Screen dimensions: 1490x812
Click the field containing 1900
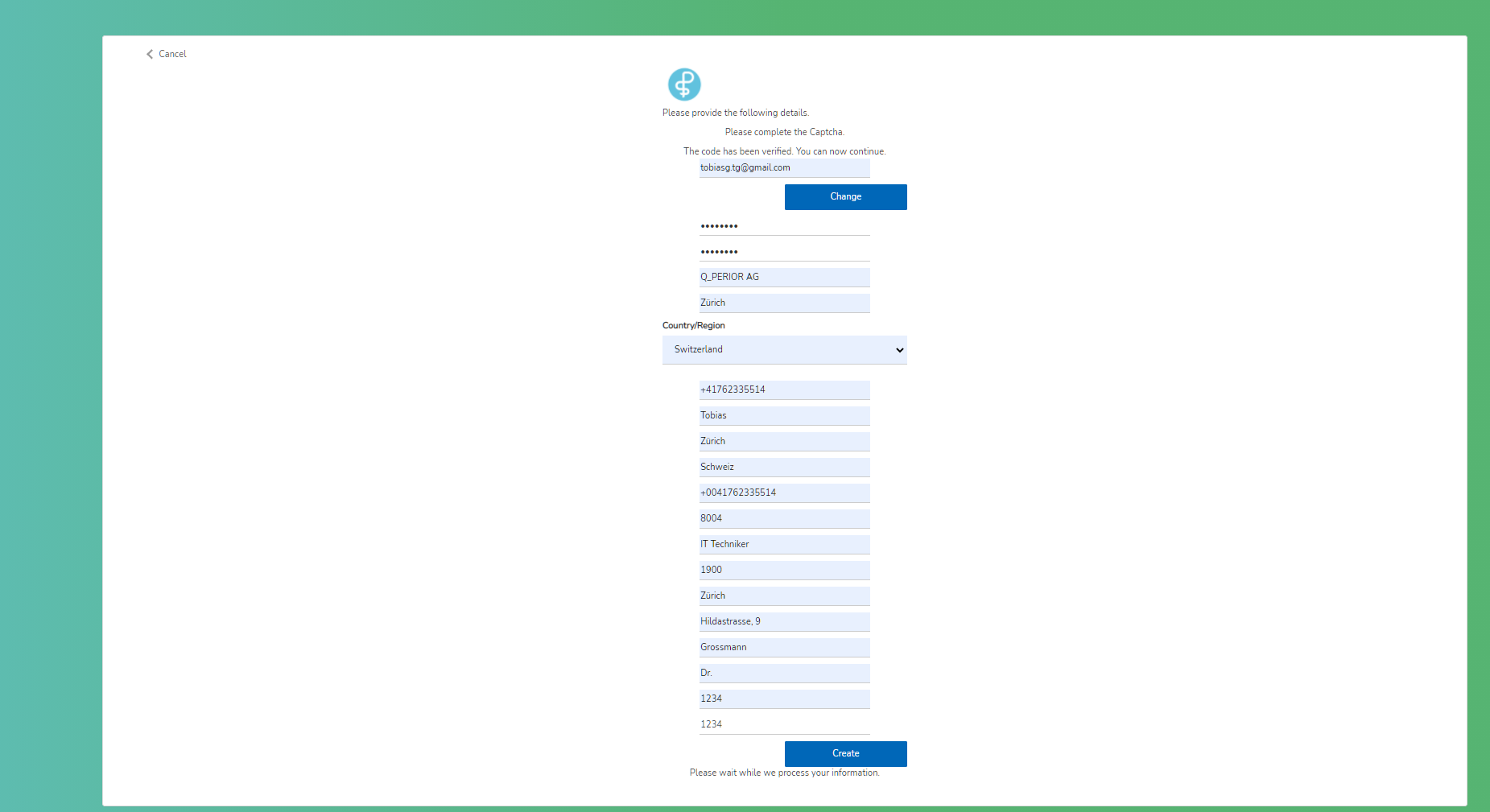(x=784, y=571)
